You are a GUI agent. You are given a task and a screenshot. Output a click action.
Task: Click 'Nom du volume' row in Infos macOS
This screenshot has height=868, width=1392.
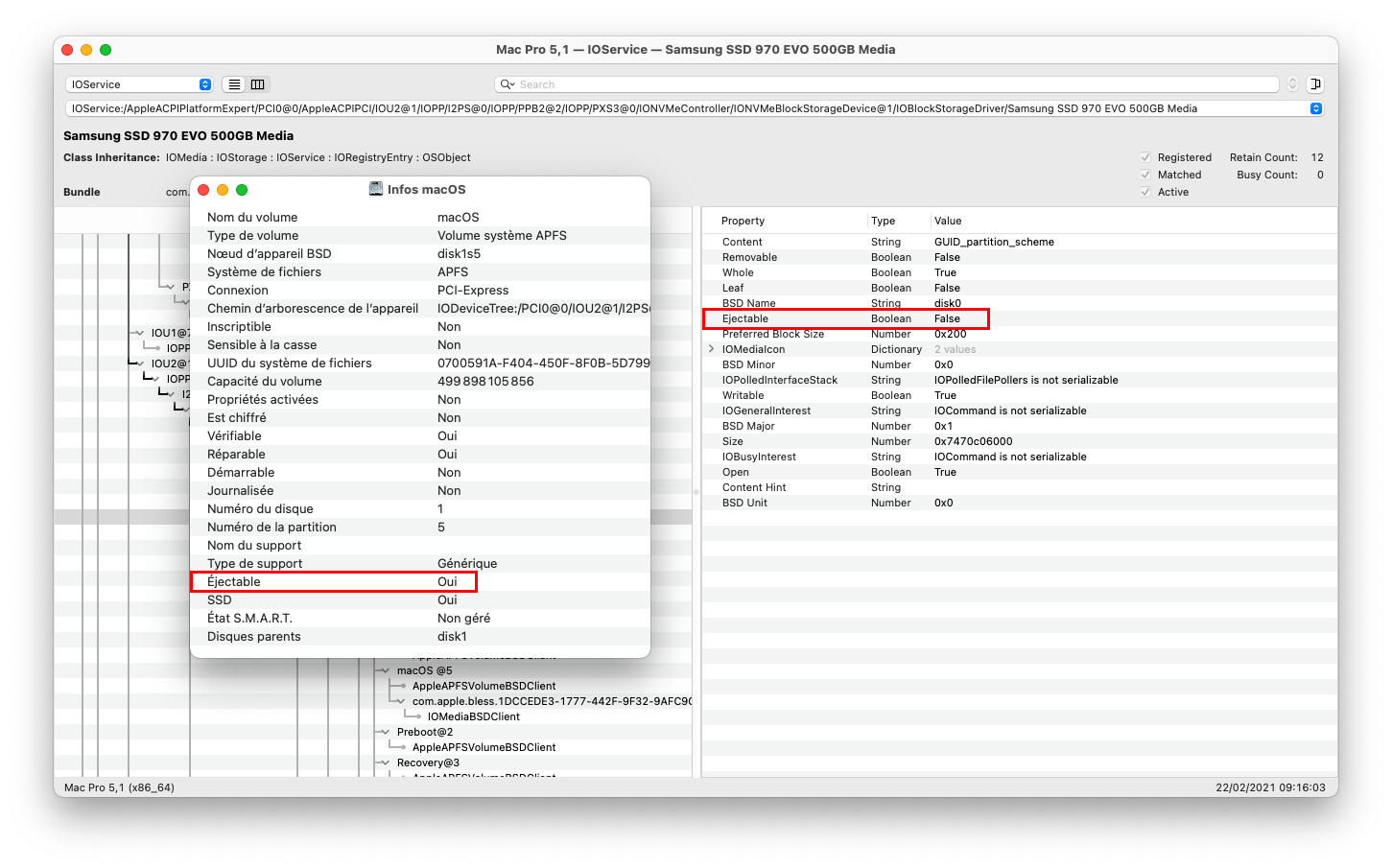pos(420,217)
